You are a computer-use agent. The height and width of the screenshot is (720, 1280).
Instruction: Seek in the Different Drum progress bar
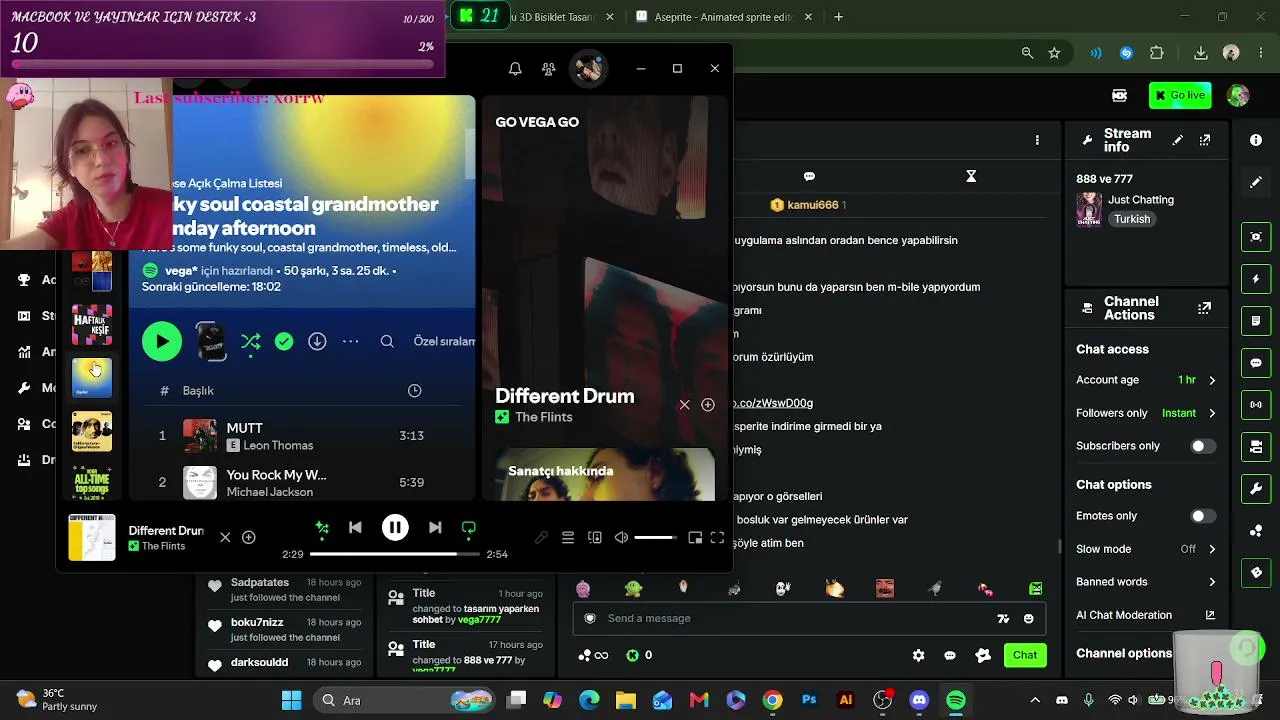pyautogui.click(x=395, y=553)
